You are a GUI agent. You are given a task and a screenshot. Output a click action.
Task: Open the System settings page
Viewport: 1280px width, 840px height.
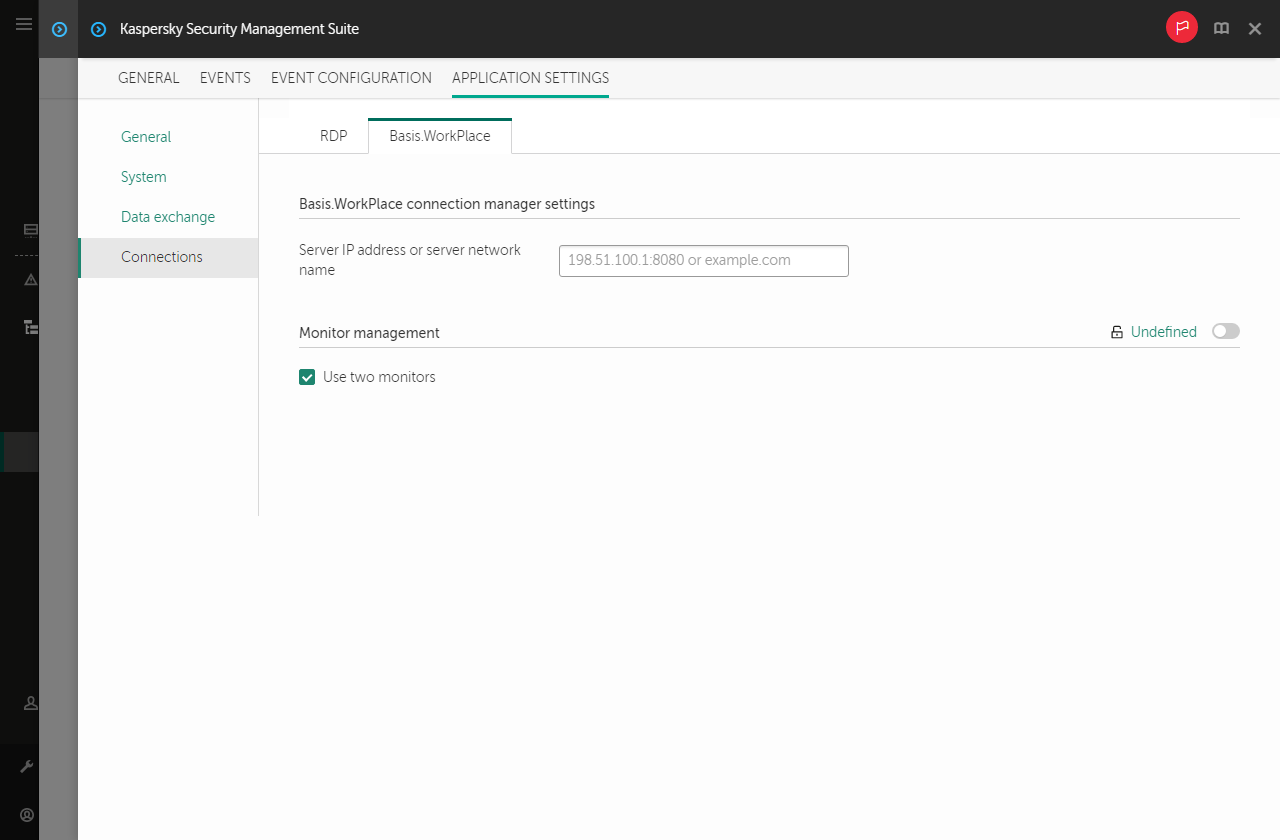143,176
